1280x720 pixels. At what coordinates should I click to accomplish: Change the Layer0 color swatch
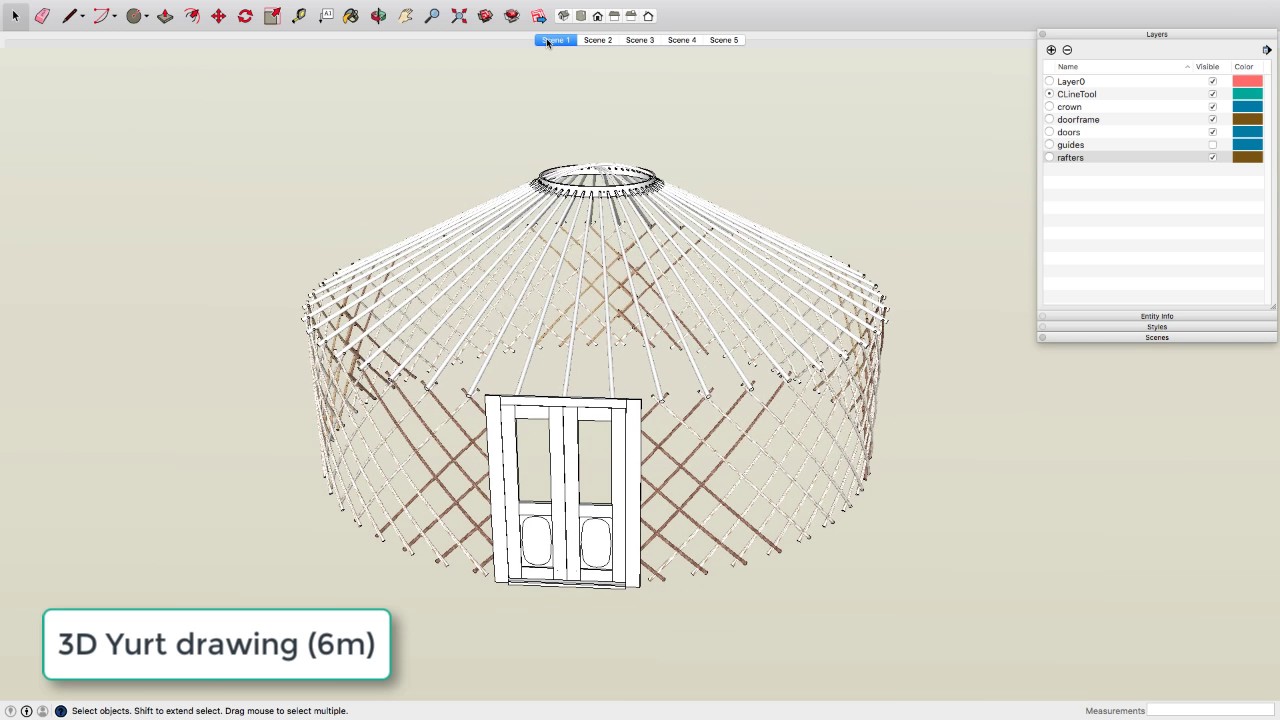(x=1248, y=82)
